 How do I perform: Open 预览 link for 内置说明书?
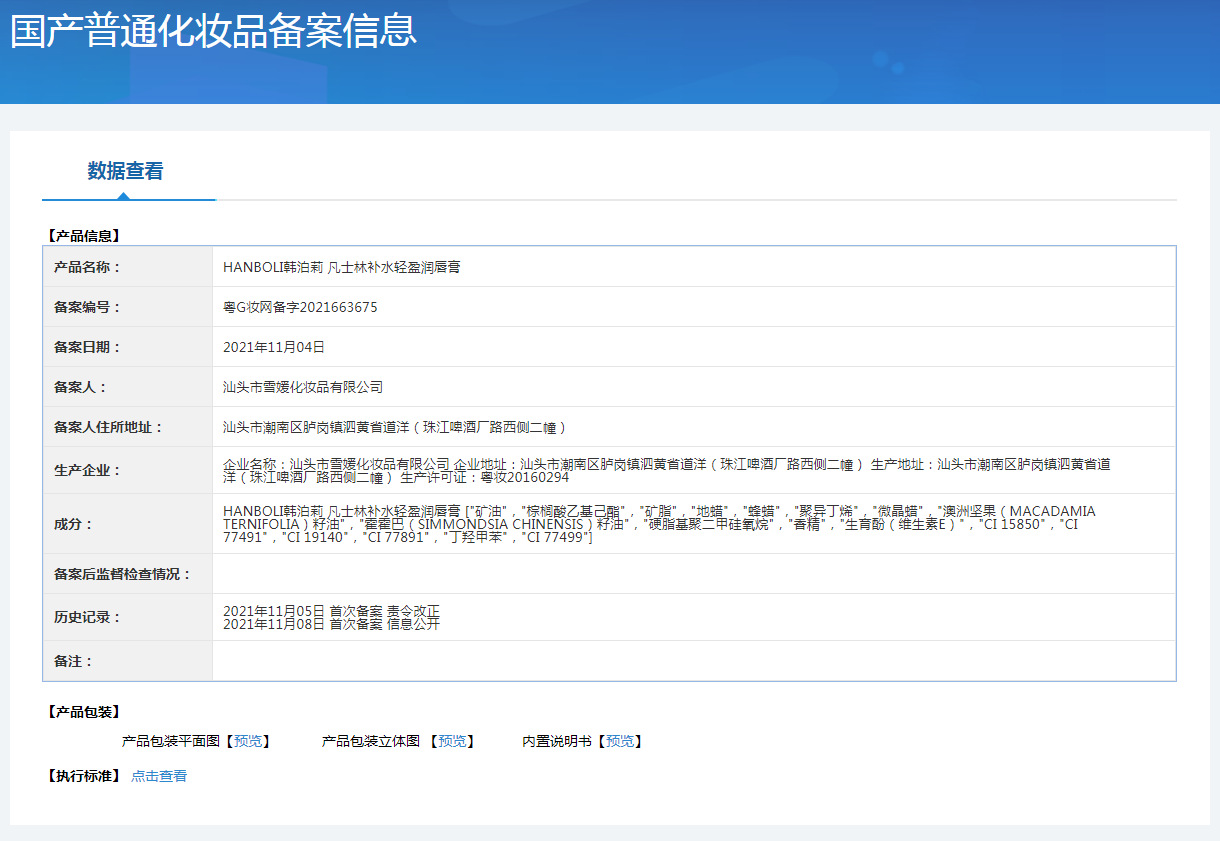click(x=619, y=741)
